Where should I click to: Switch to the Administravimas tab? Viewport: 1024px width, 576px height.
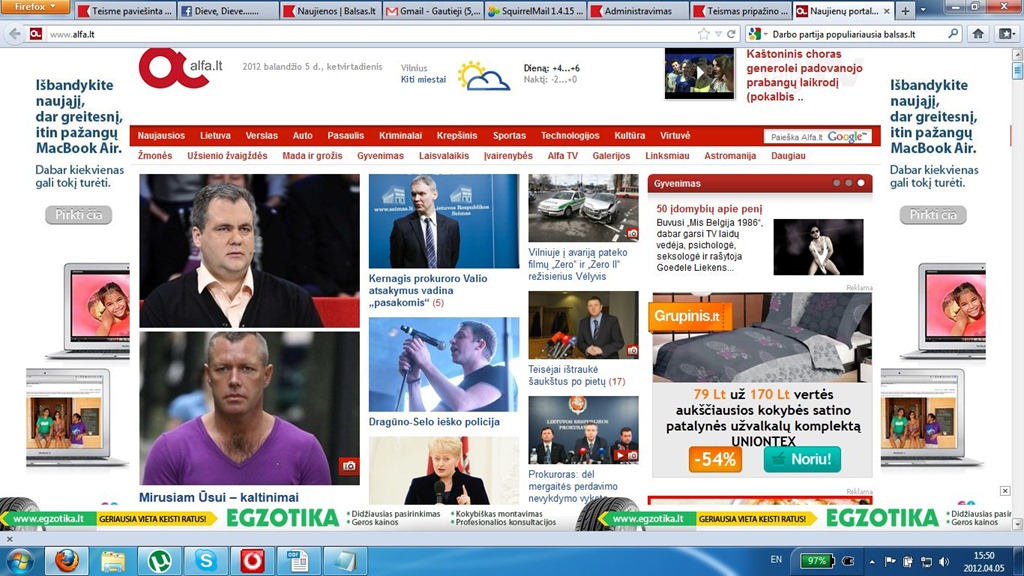point(639,11)
